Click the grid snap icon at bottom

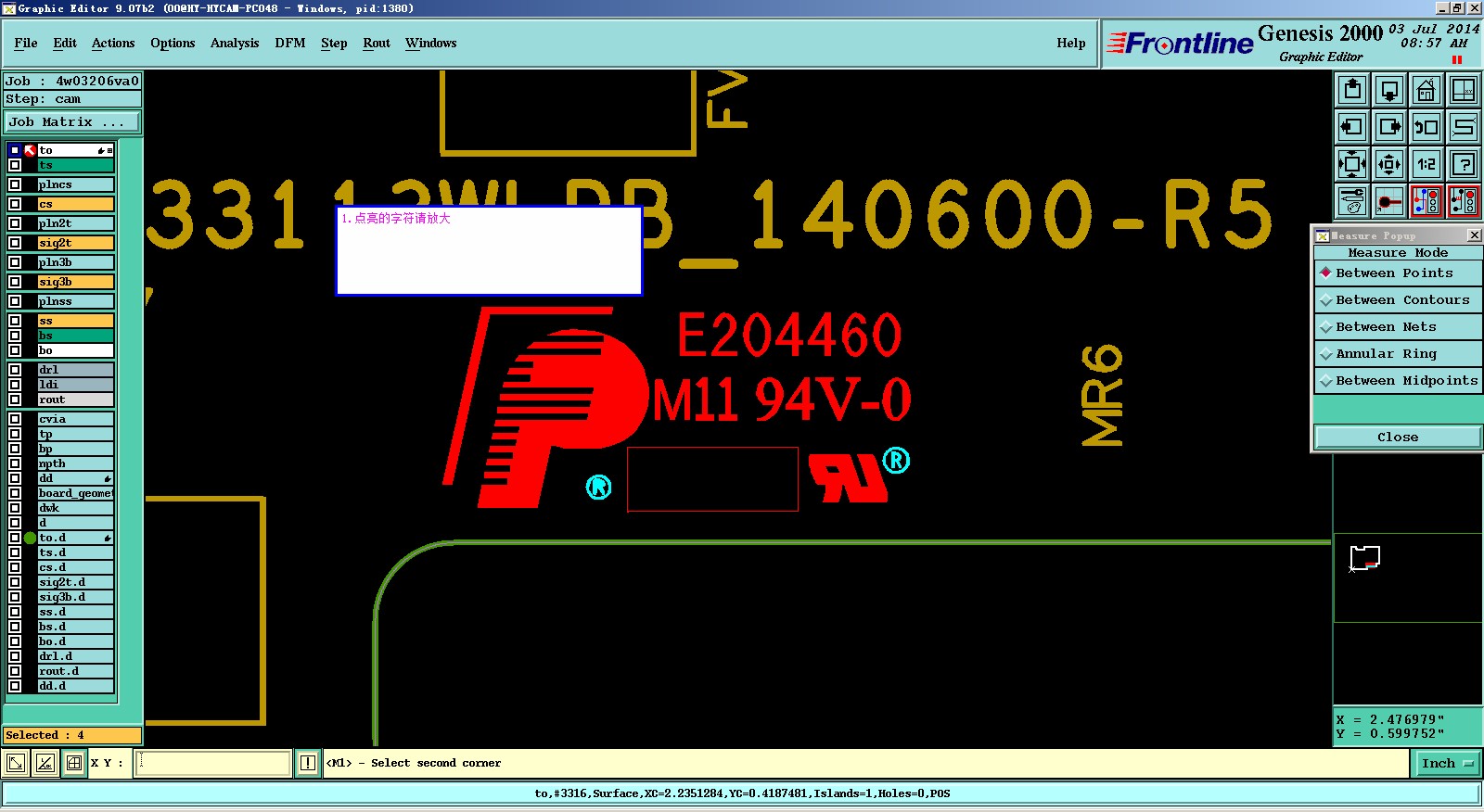(x=73, y=763)
